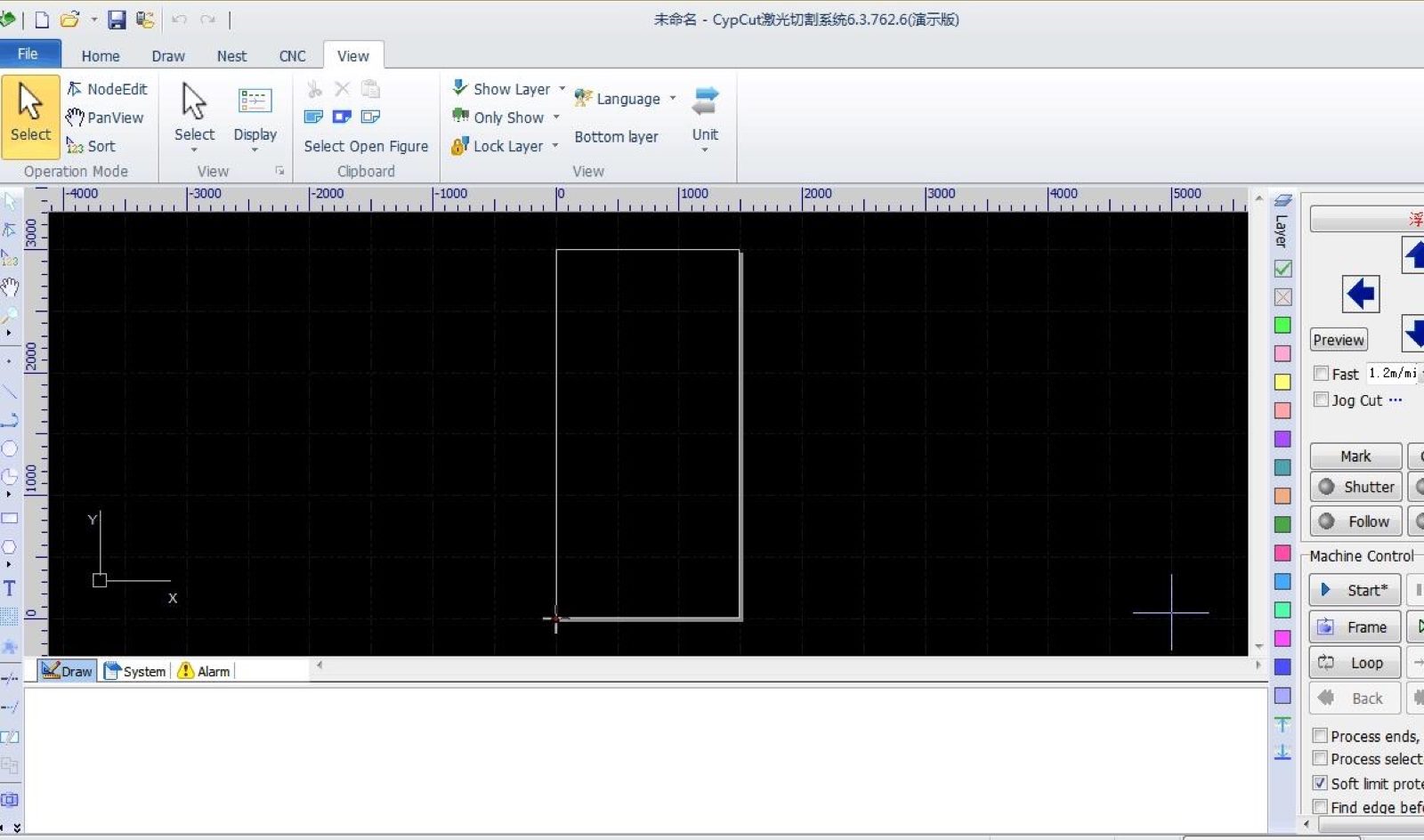Switch to the Nest ribbon tab
Screen dimensions: 1424x840
[x=231, y=56]
